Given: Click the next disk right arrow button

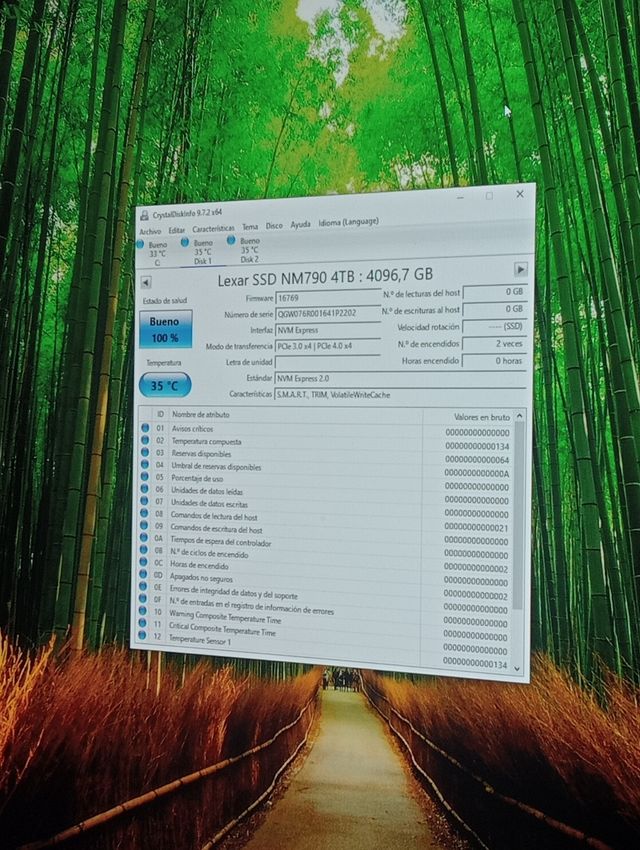Looking at the screenshot, I should [x=520, y=269].
